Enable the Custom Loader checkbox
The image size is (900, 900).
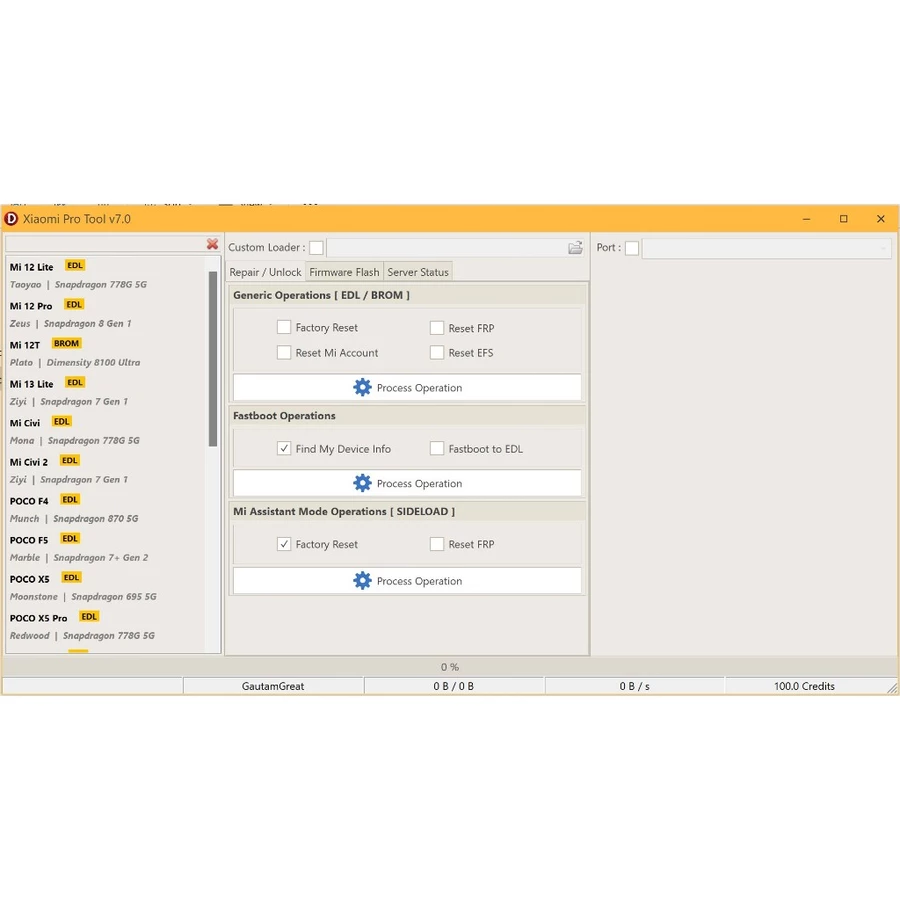[x=316, y=248]
